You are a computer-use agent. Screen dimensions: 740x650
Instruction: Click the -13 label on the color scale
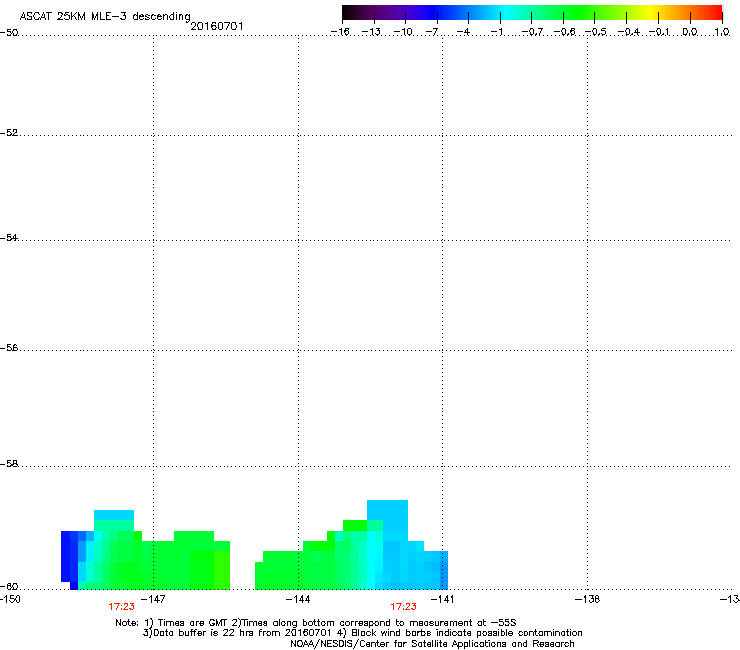tap(371, 32)
